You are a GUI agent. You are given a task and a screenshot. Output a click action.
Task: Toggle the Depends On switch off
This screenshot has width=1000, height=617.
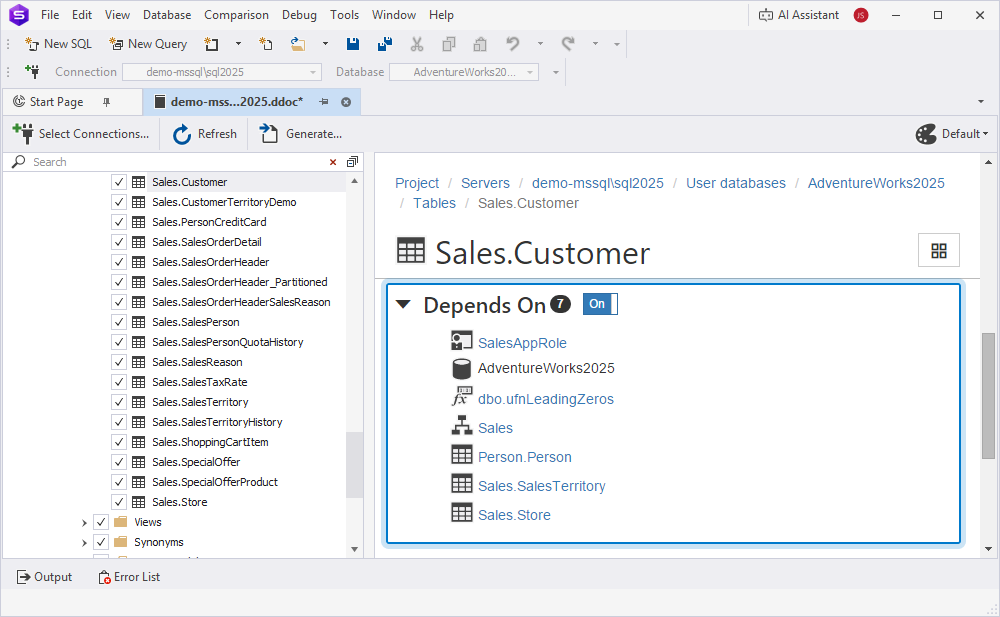600,304
